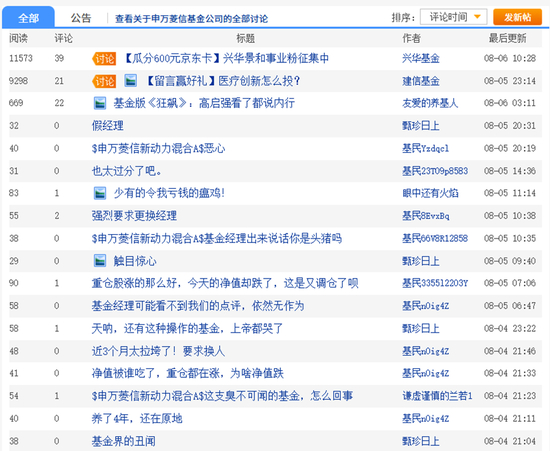Screen dimensions: 550x451
Task: Open the 评论时间 sort dropdown
Action: tap(454, 17)
